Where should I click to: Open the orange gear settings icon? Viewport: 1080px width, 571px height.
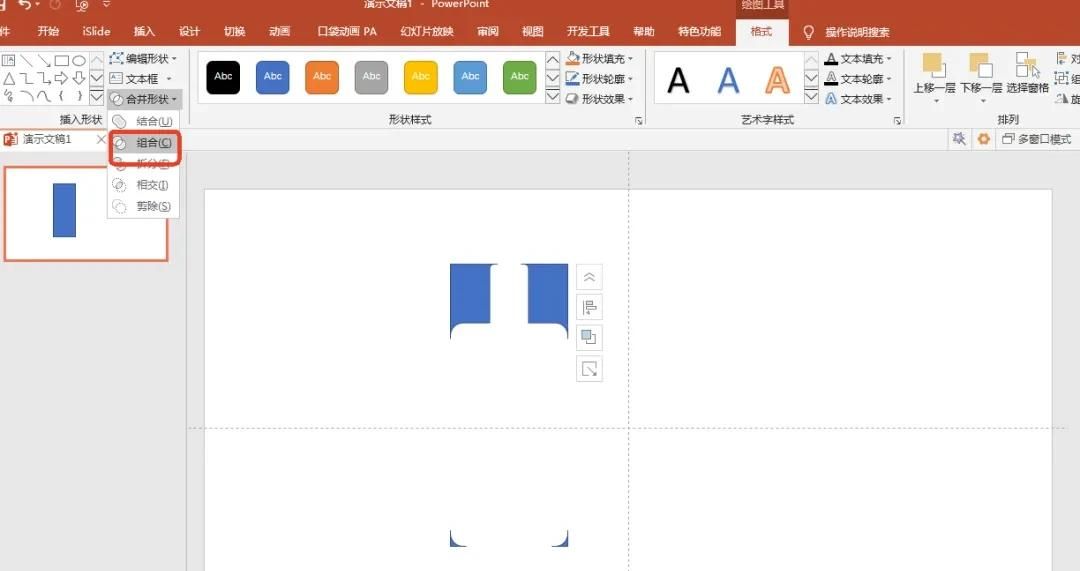[x=984, y=138]
